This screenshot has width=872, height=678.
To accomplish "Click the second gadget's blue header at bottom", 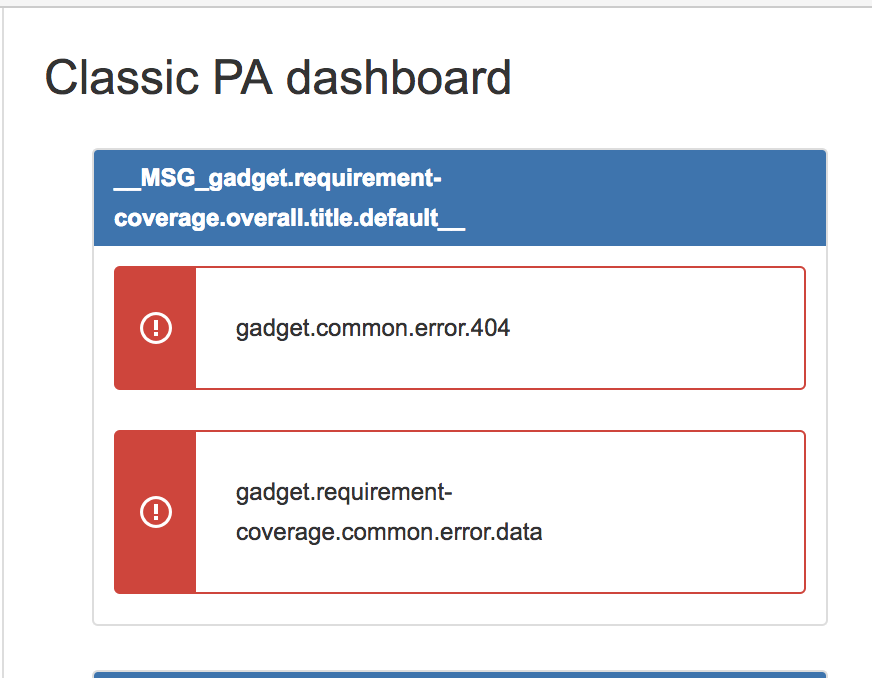I will [460, 674].
